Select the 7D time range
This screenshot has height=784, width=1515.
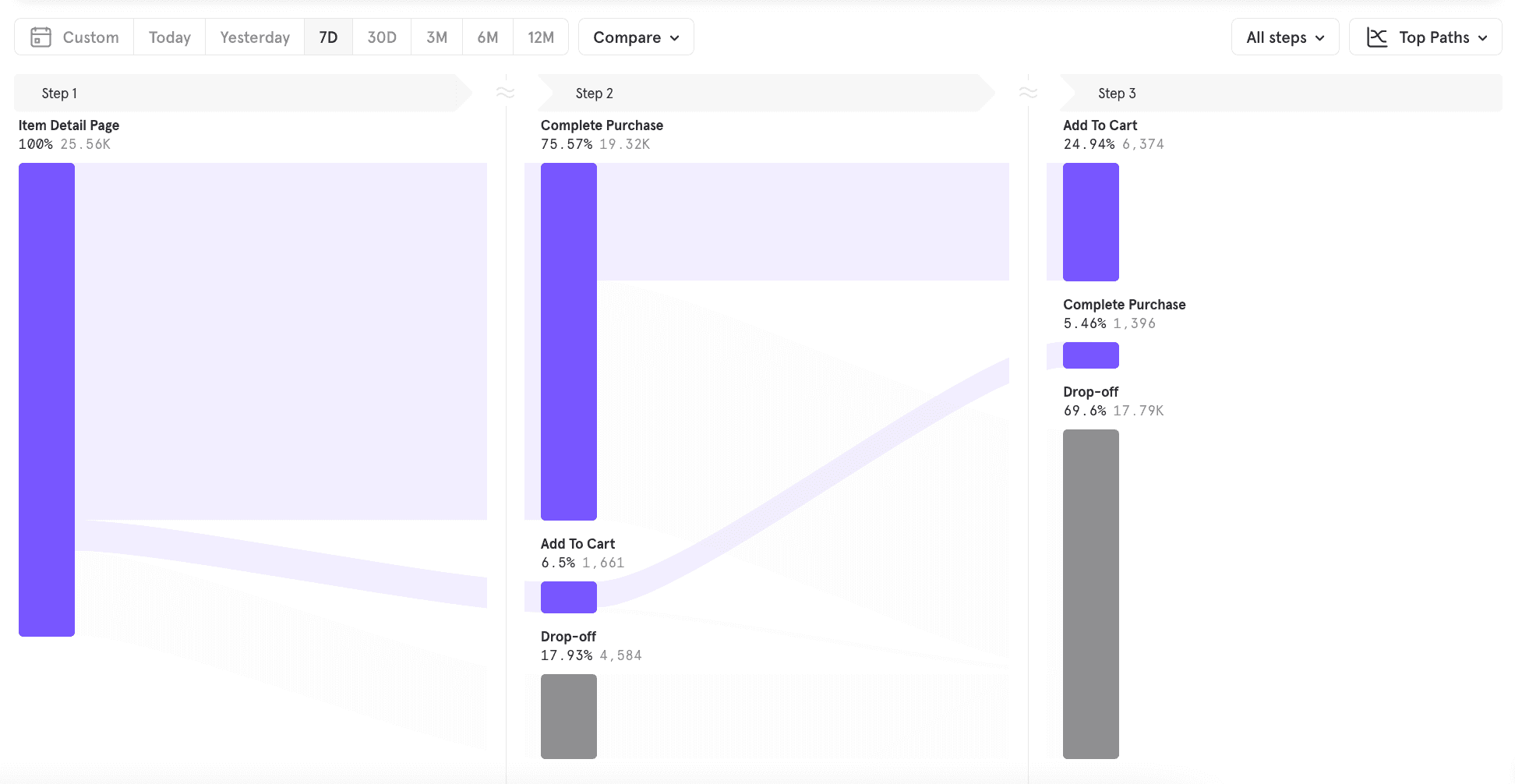[328, 37]
